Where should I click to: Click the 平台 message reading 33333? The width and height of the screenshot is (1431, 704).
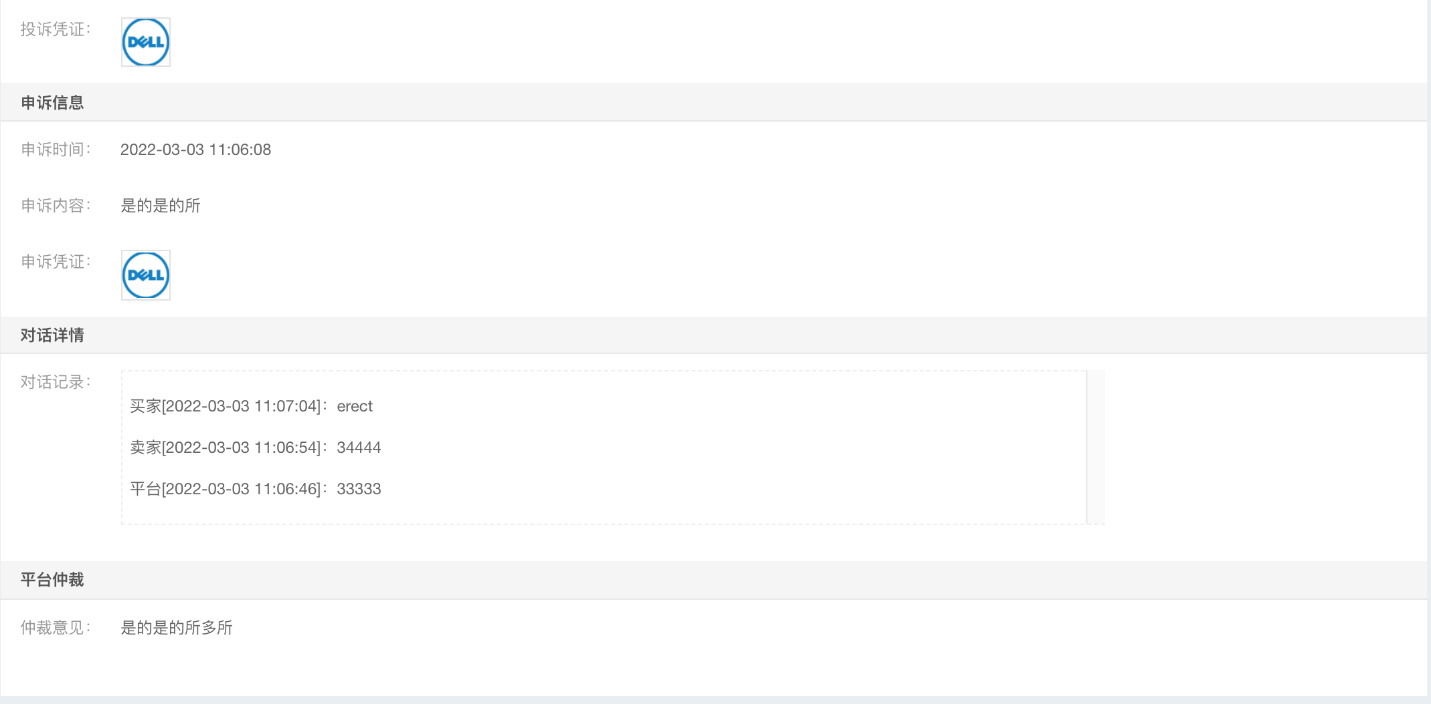point(256,489)
